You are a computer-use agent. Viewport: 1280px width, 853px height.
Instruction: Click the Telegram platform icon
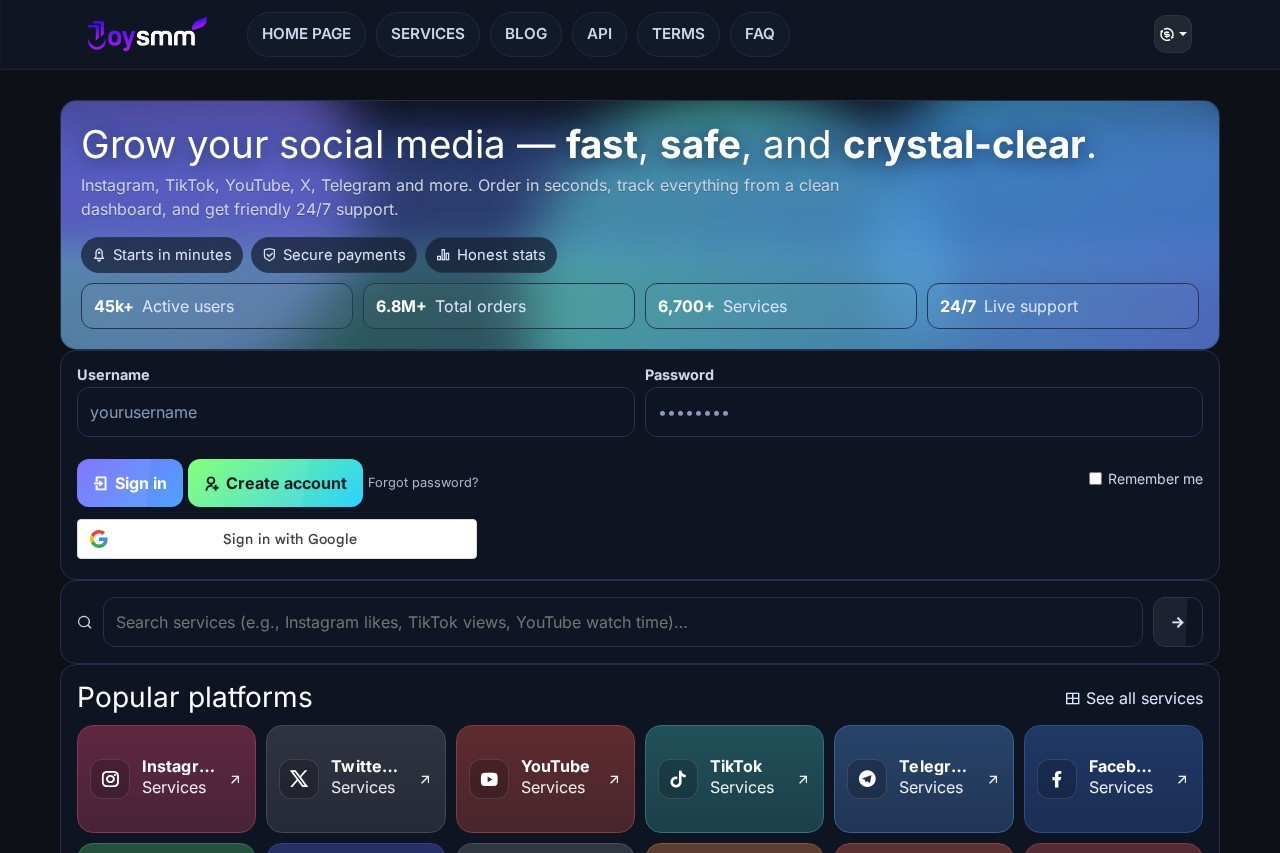coord(867,779)
